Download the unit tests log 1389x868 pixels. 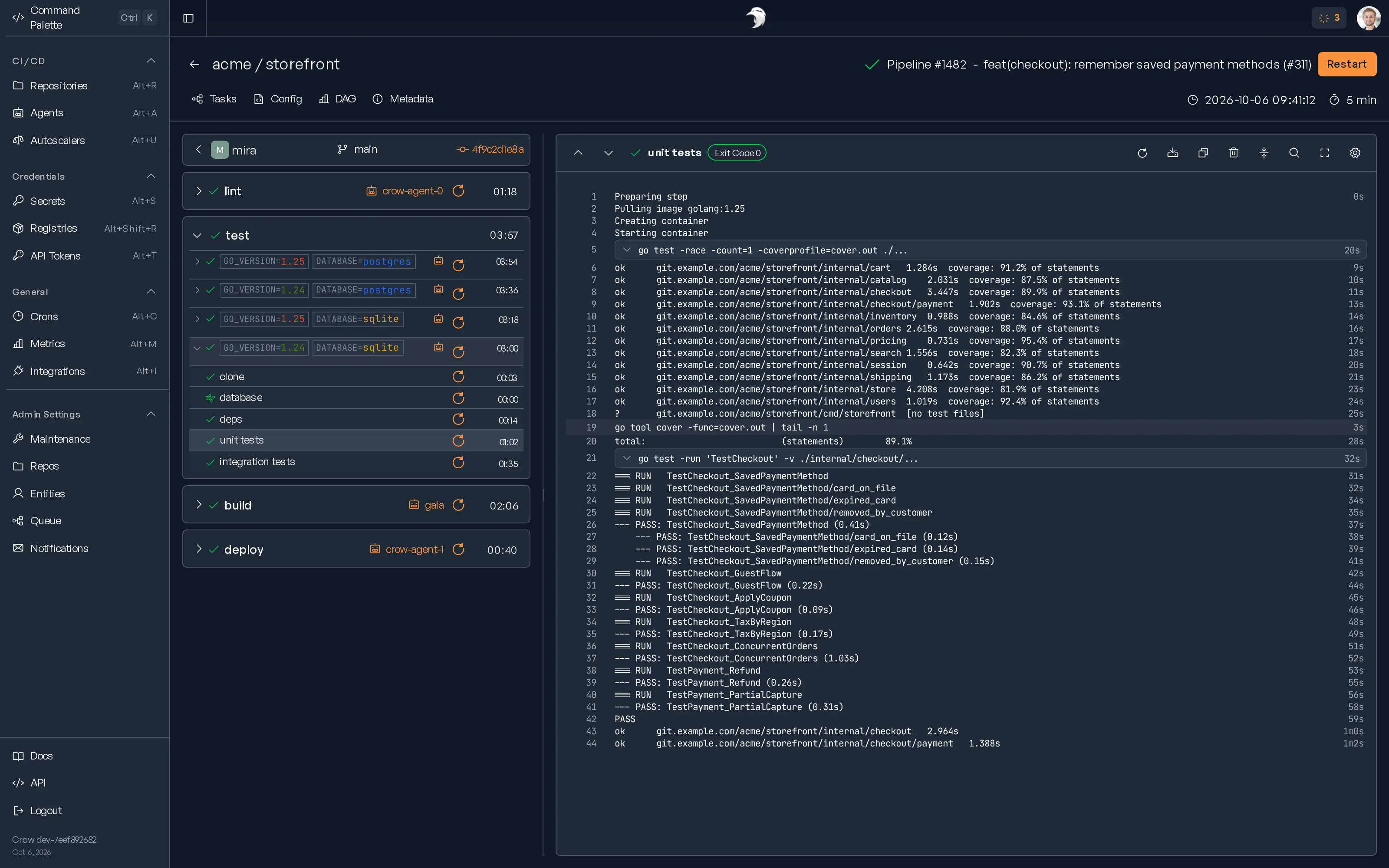(1172, 153)
